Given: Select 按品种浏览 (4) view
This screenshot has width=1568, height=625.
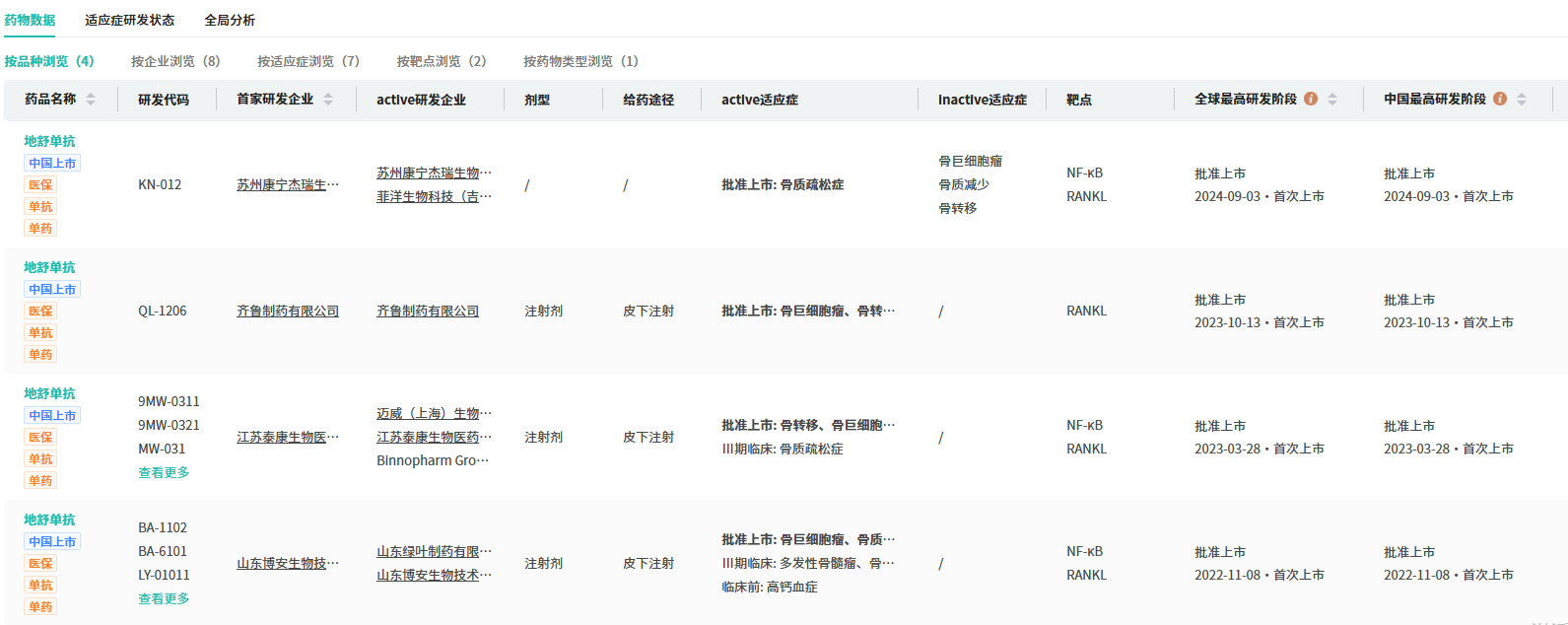Looking at the screenshot, I should tap(49, 61).
